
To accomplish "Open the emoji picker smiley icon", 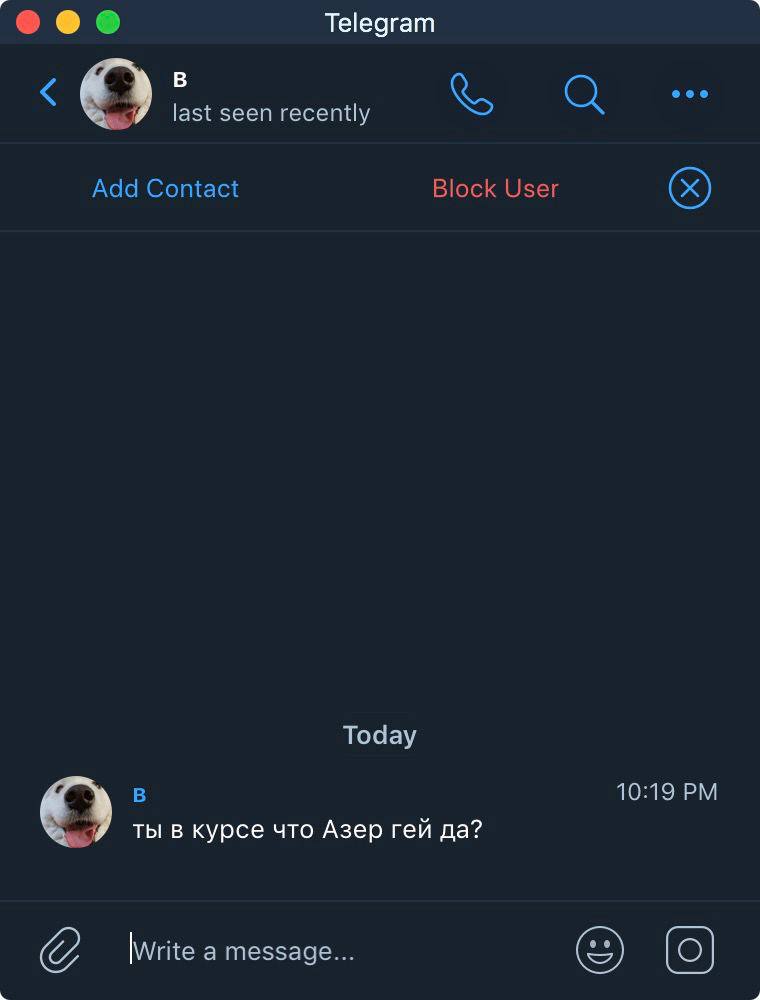I will coord(599,949).
